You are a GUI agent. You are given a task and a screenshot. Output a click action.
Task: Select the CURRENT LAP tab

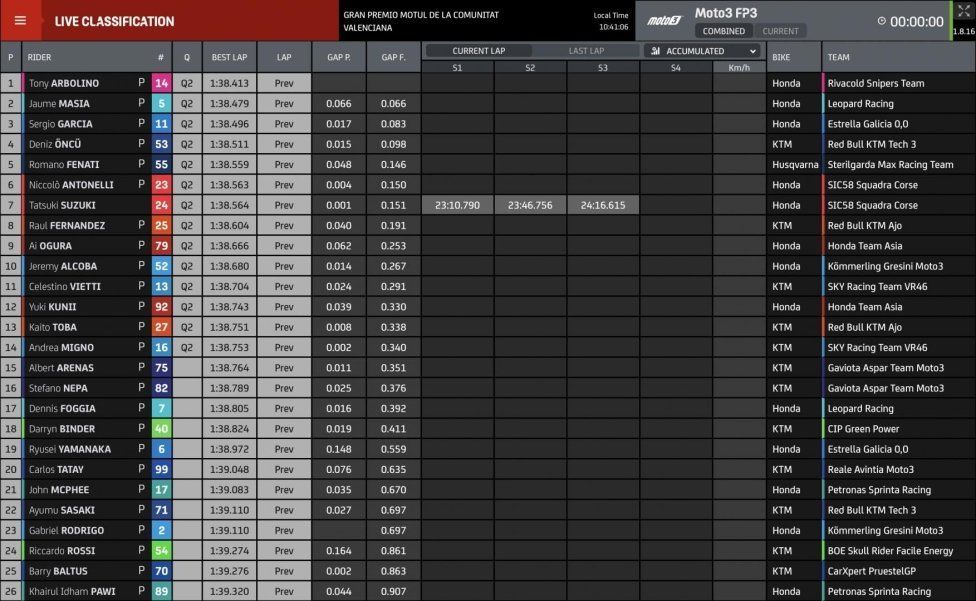tap(478, 51)
